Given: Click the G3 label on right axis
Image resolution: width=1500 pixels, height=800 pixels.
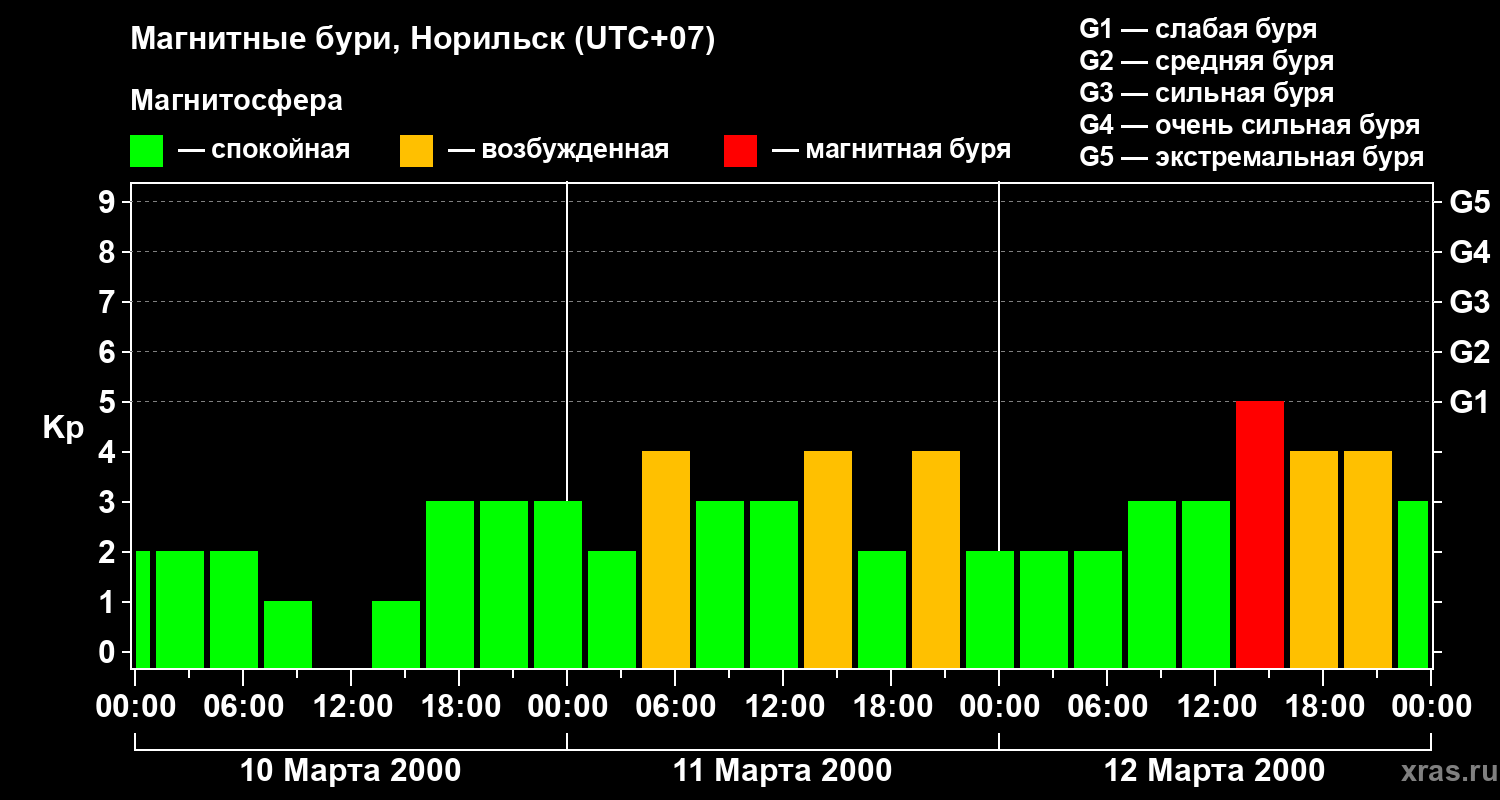Looking at the screenshot, I should 1470,302.
